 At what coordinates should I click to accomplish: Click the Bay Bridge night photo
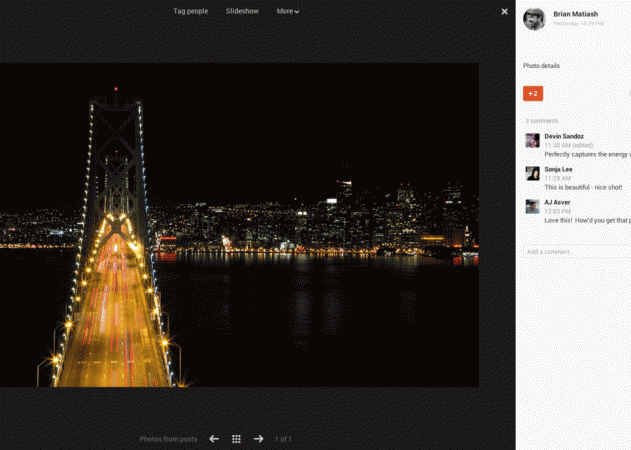coord(239,225)
